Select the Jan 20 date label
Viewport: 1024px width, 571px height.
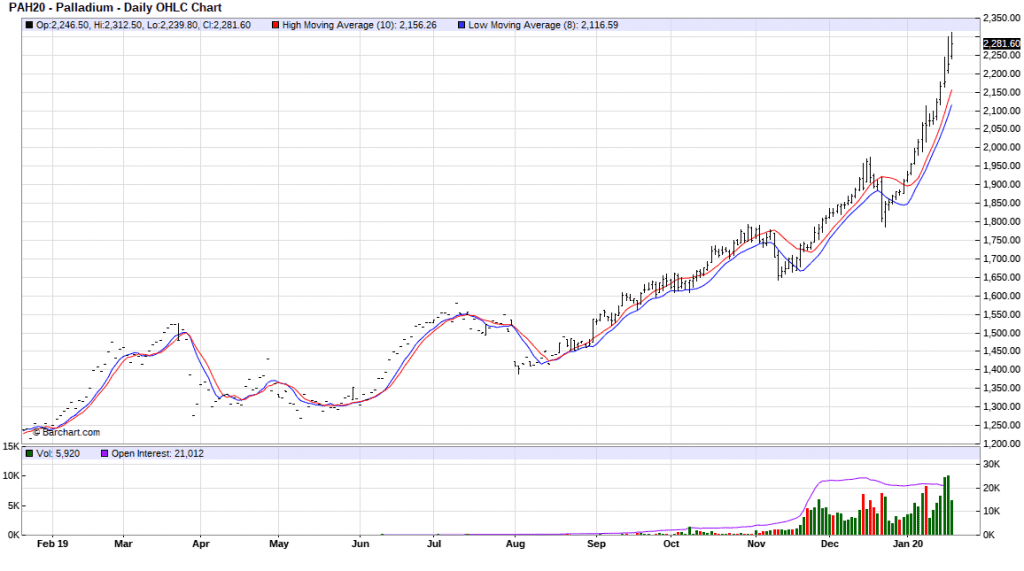(907, 546)
